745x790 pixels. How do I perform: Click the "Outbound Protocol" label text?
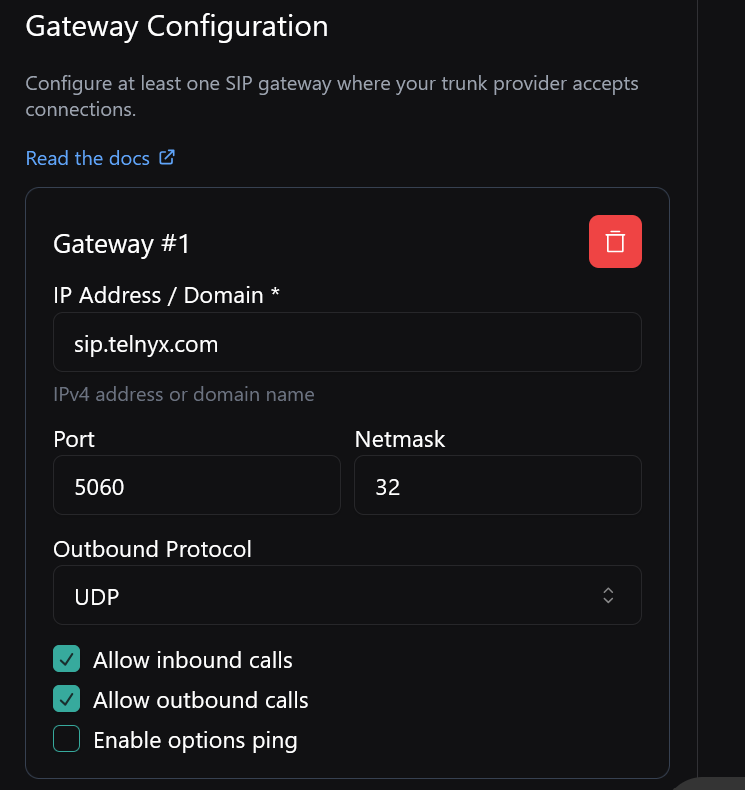(x=152, y=549)
